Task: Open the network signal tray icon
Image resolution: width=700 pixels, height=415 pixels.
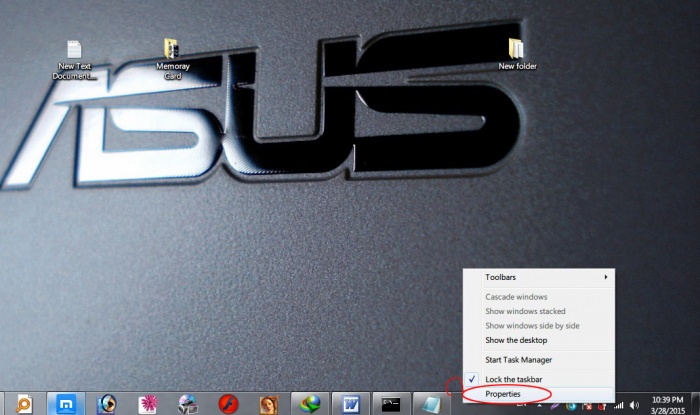Action: click(618, 406)
